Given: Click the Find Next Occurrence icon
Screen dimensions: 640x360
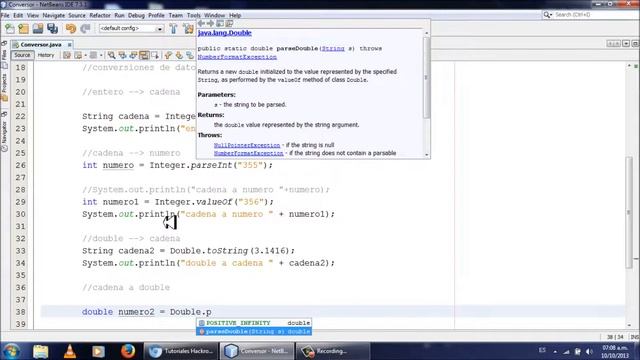Looking at the screenshot, I should (x=133, y=55).
